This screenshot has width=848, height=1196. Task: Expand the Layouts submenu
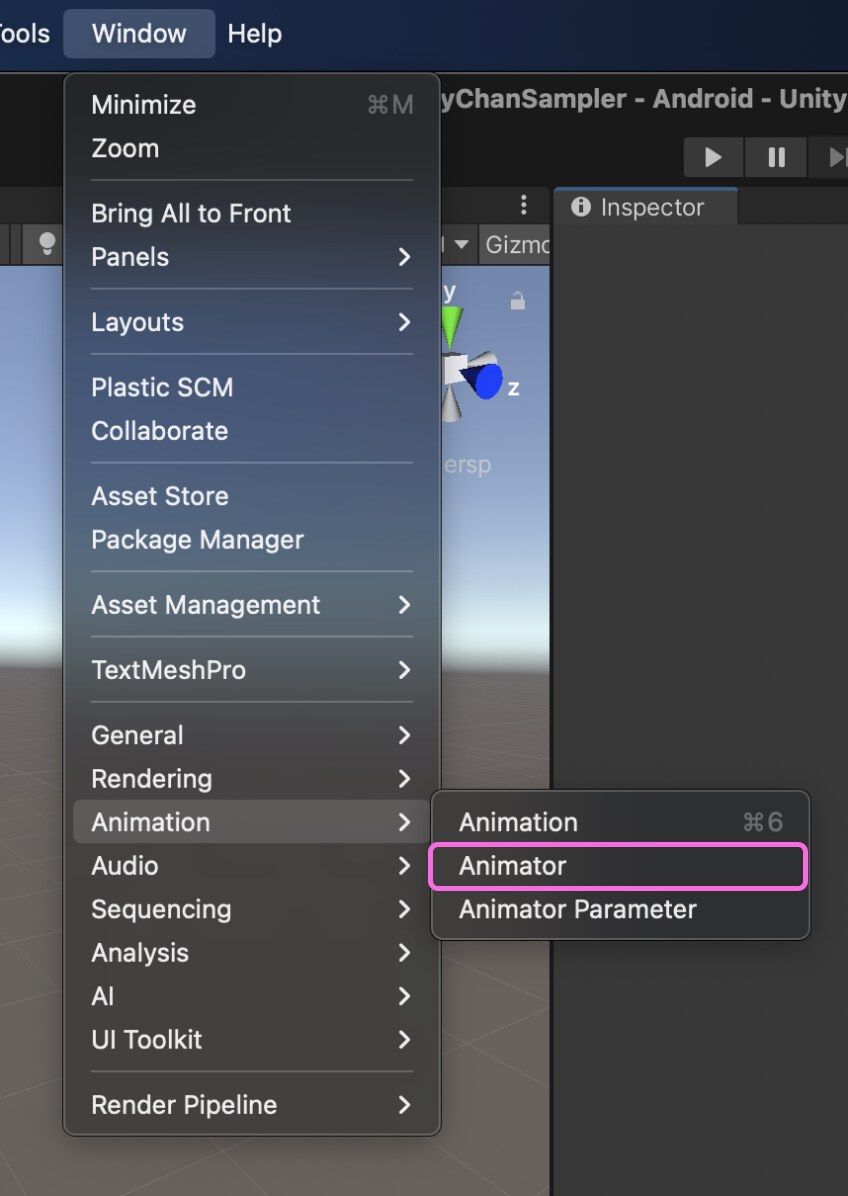point(251,322)
